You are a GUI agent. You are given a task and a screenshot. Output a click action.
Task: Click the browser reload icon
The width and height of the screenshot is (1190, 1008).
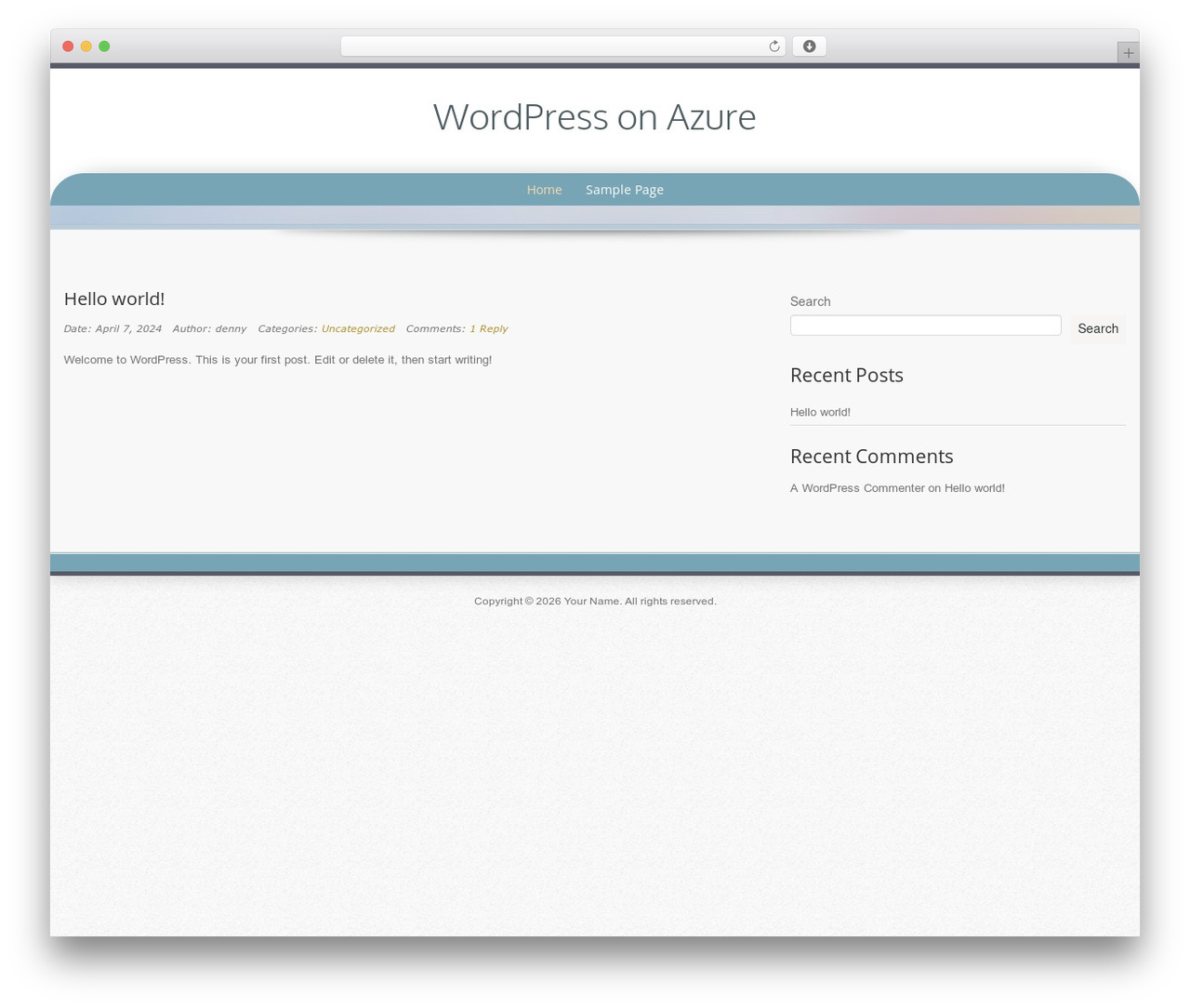(773, 46)
